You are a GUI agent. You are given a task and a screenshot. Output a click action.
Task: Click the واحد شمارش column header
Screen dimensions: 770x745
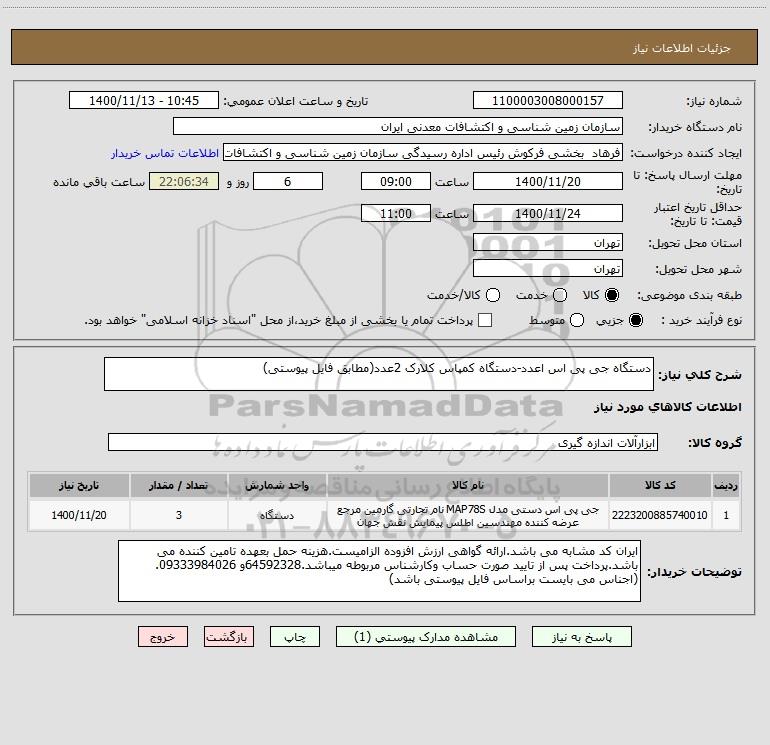(x=277, y=485)
